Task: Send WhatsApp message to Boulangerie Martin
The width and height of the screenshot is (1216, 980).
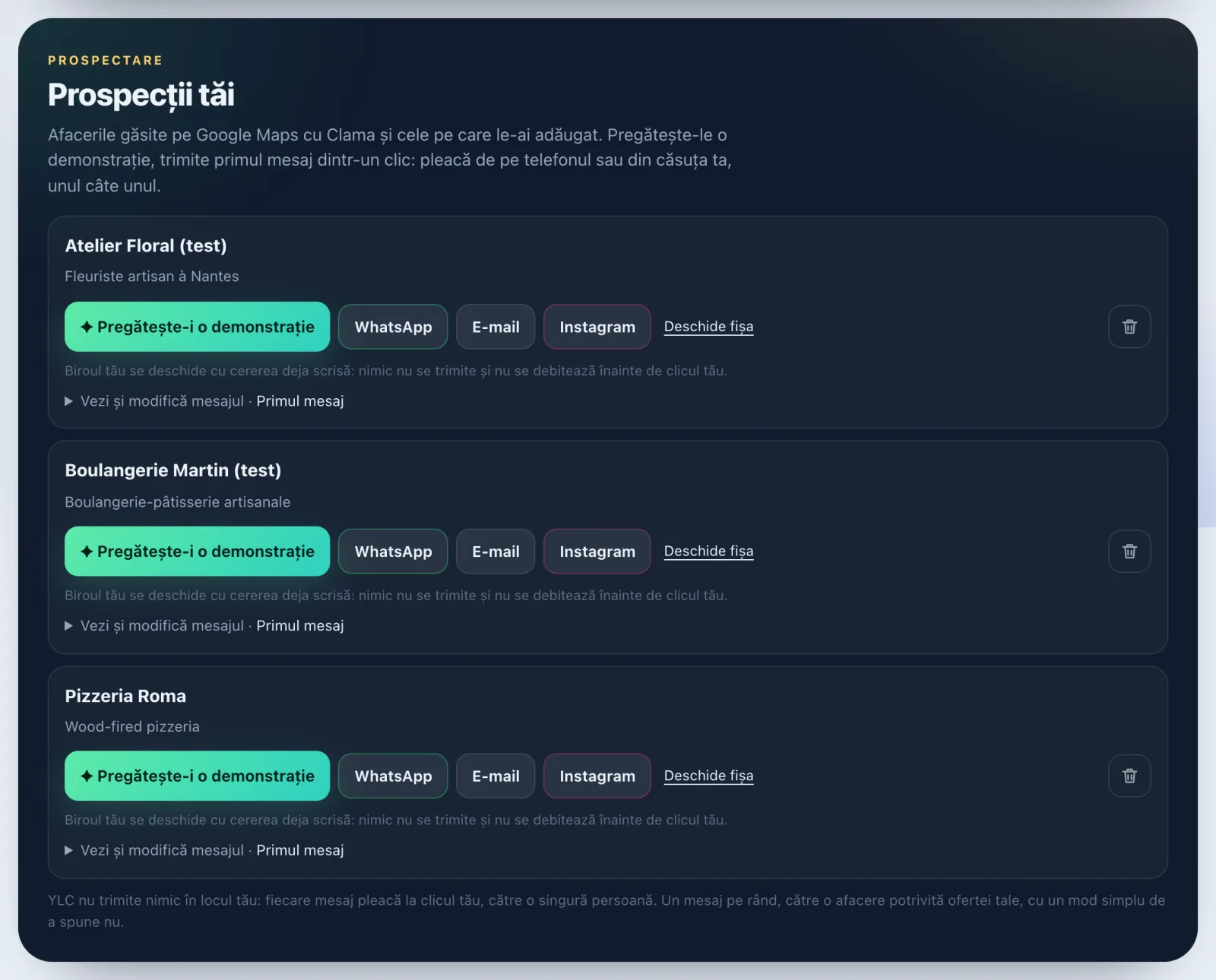Action: click(x=393, y=552)
